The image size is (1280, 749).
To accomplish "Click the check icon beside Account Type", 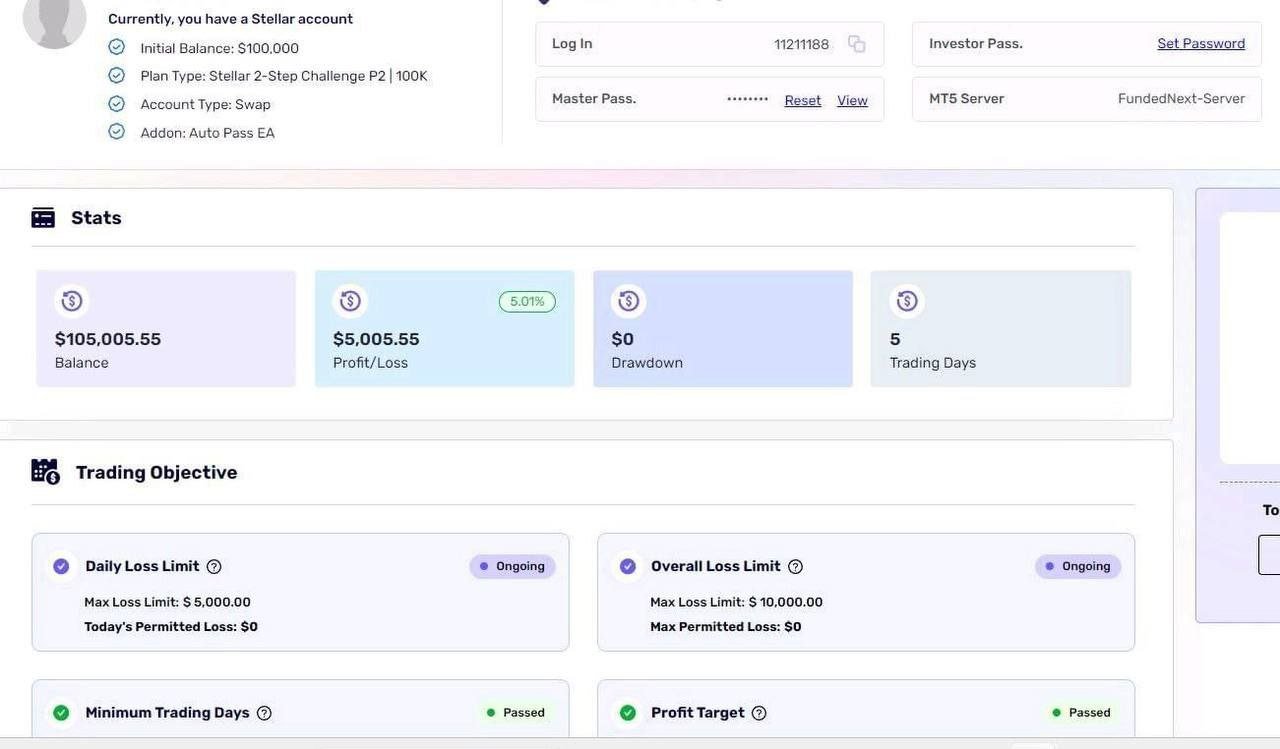I will 117,104.
